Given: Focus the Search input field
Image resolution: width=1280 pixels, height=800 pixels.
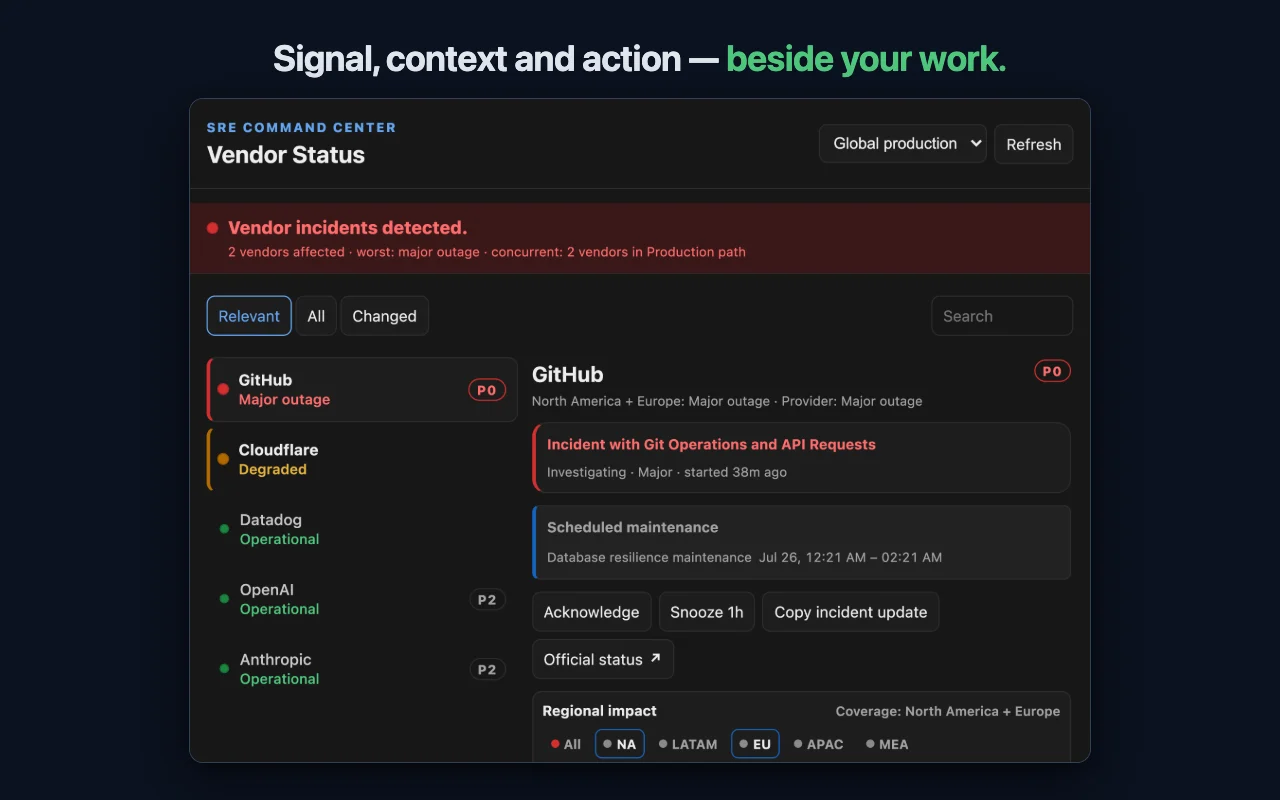Looking at the screenshot, I should 1001,316.
